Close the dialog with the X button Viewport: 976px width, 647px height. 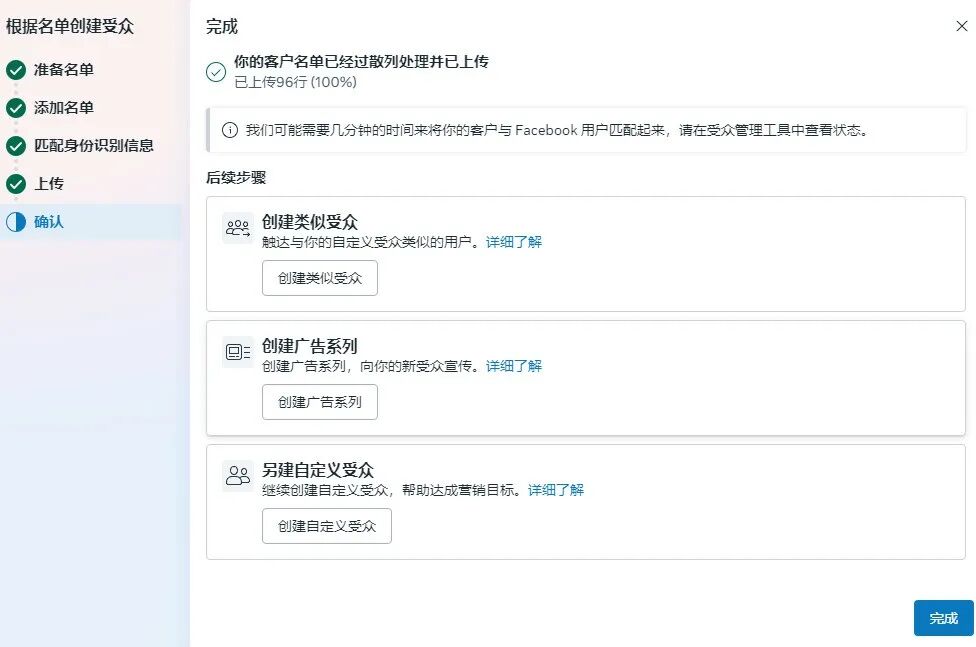961,27
